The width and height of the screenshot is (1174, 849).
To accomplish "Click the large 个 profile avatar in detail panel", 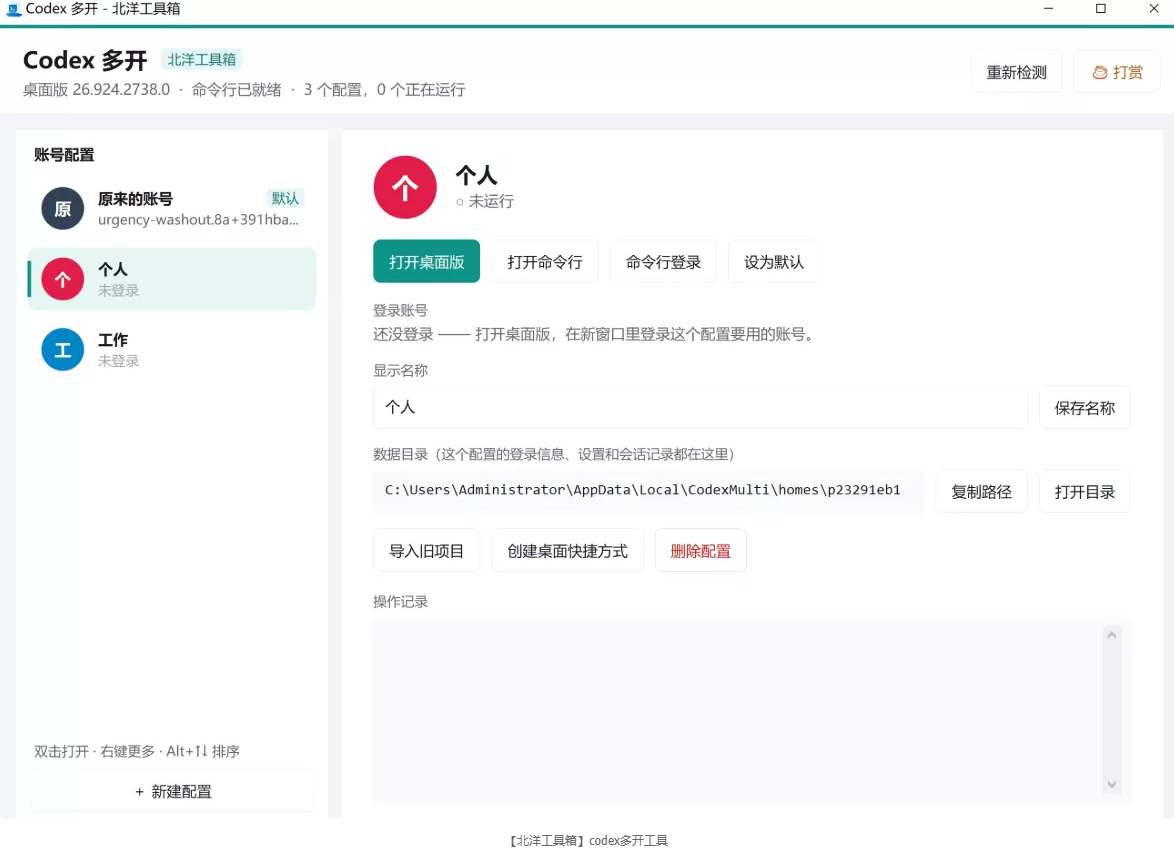I will [405, 187].
